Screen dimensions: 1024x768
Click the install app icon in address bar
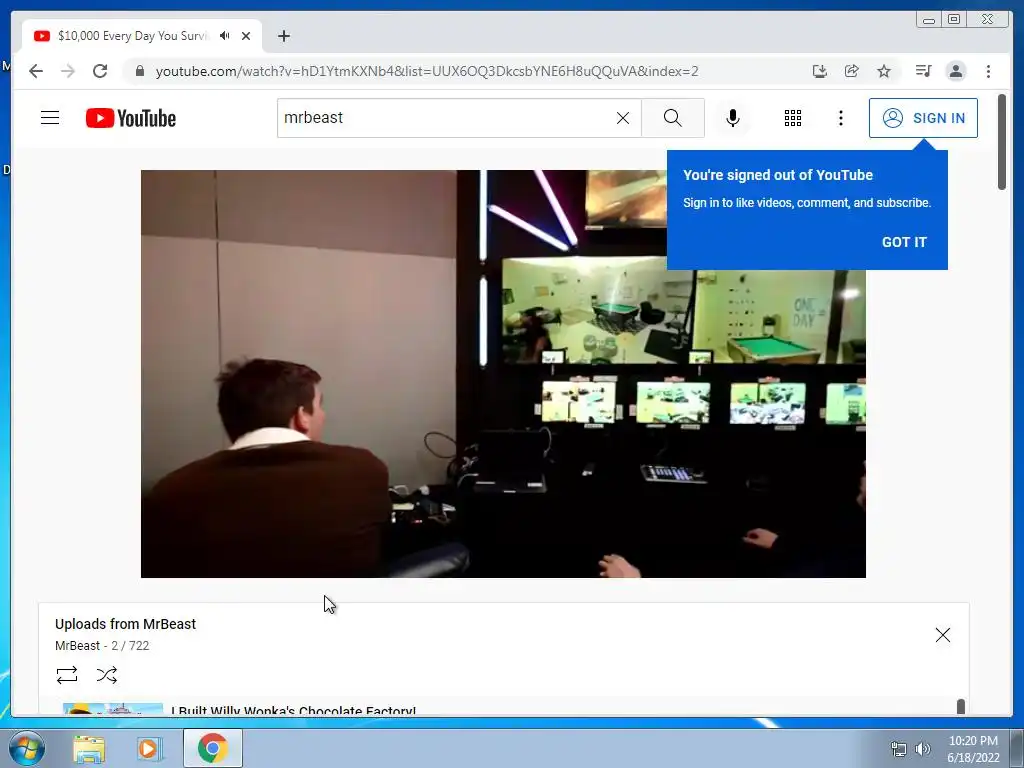click(820, 71)
